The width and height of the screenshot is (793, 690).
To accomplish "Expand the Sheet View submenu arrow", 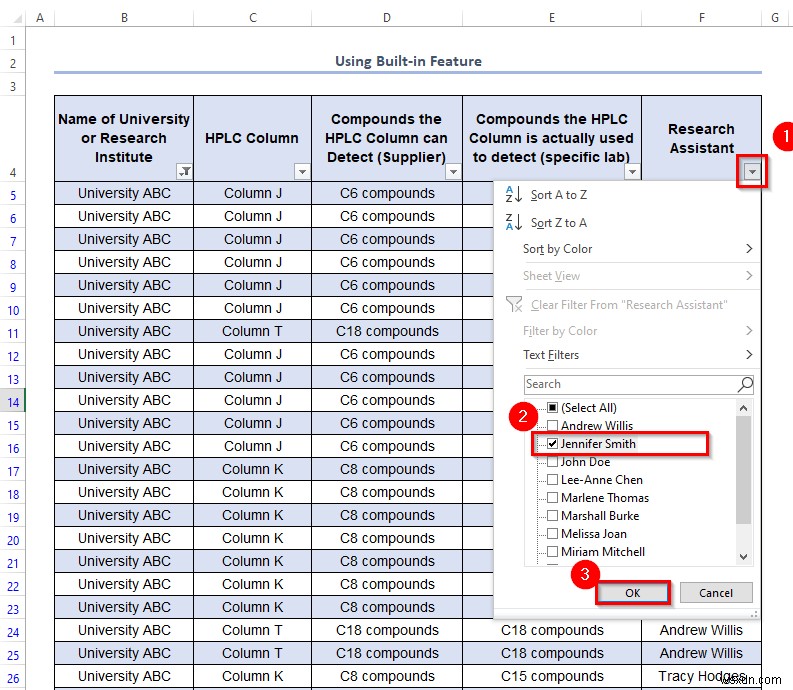I will (749, 276).
